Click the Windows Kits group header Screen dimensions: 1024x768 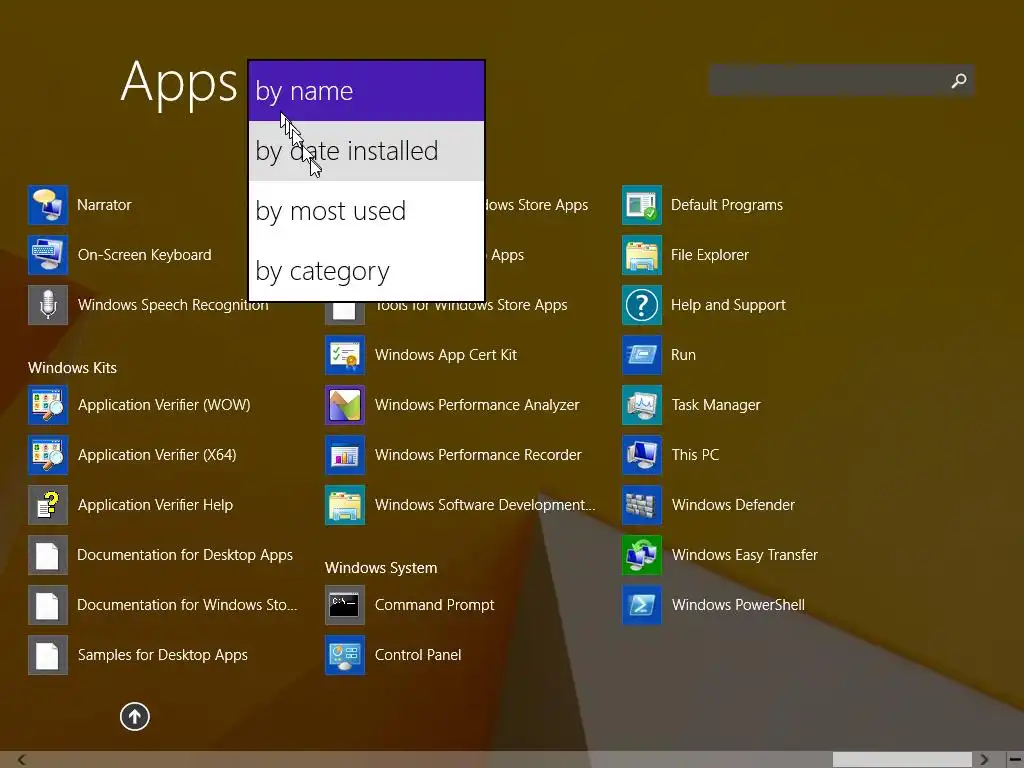click(x=72, y=368)
